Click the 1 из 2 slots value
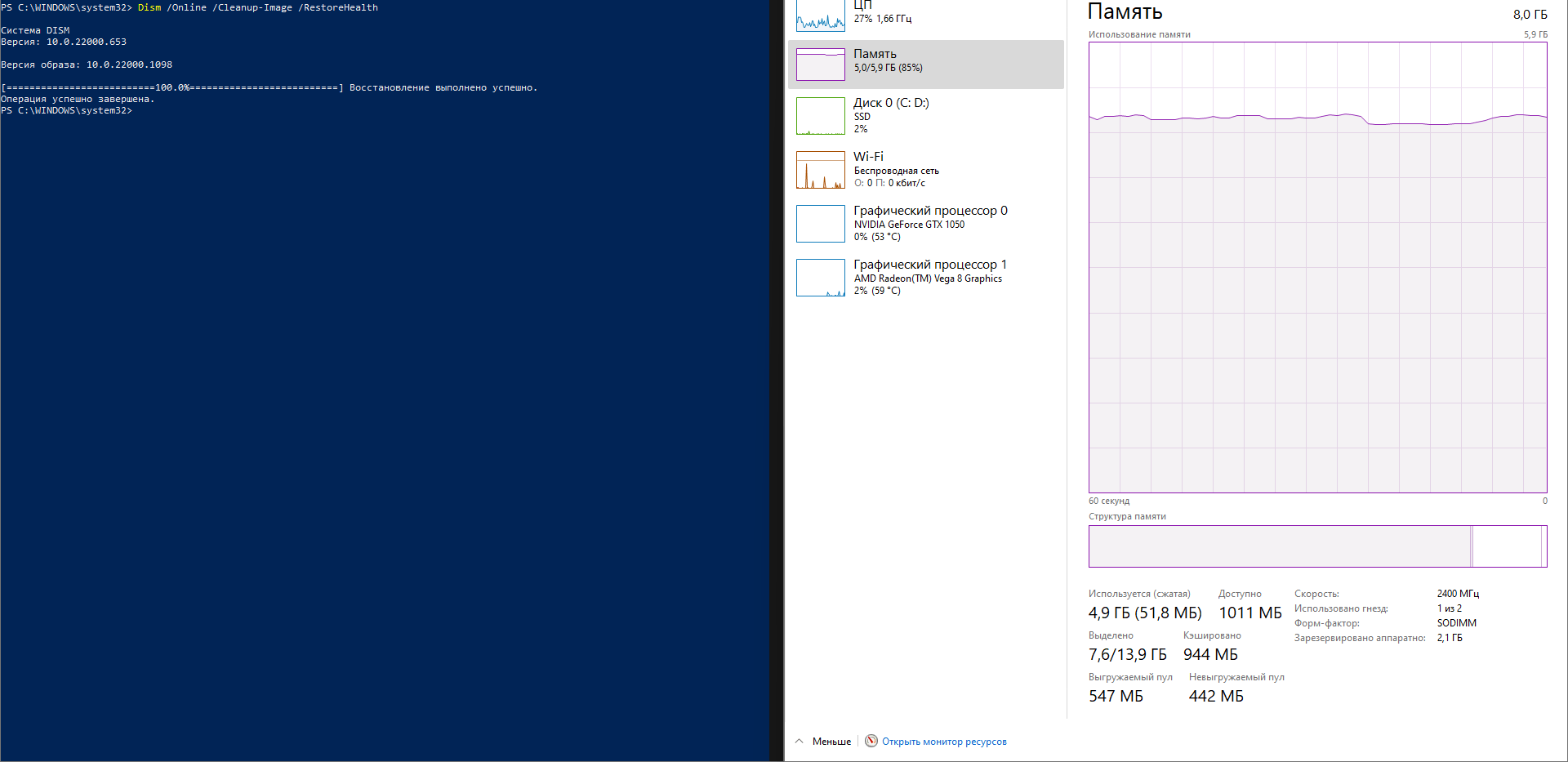Image resolution: width=1568 pixels, height=762 pixels. click(x=1450, y=608)
